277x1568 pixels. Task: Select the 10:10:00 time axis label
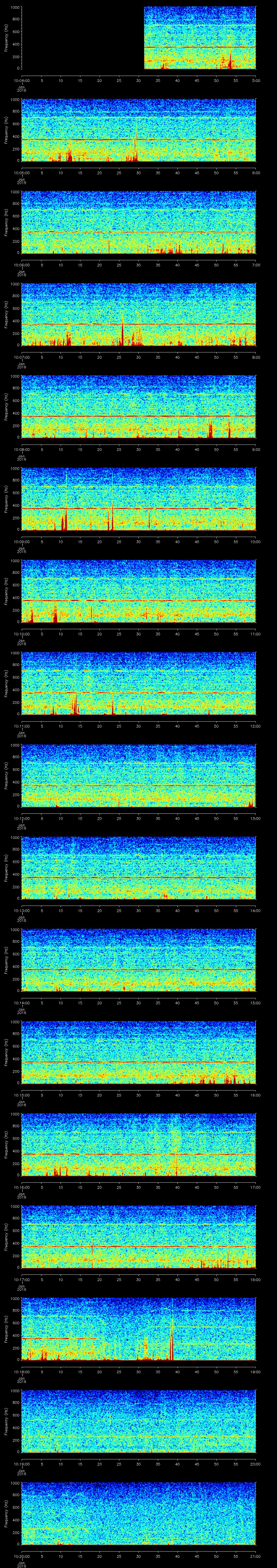[22, 634]
